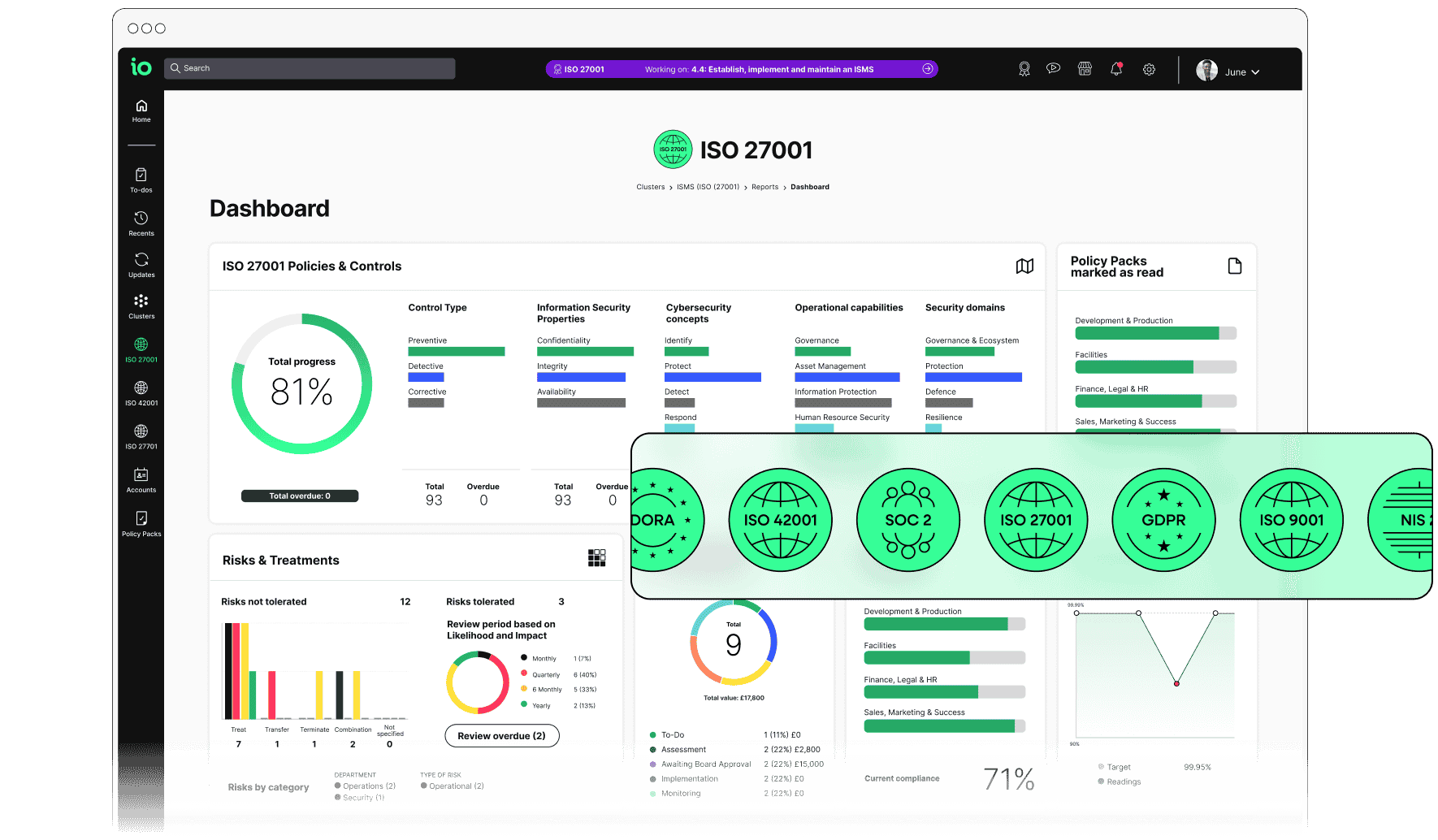Open the notifications bell
The image size is (1438, 840).
(1116, 69)
